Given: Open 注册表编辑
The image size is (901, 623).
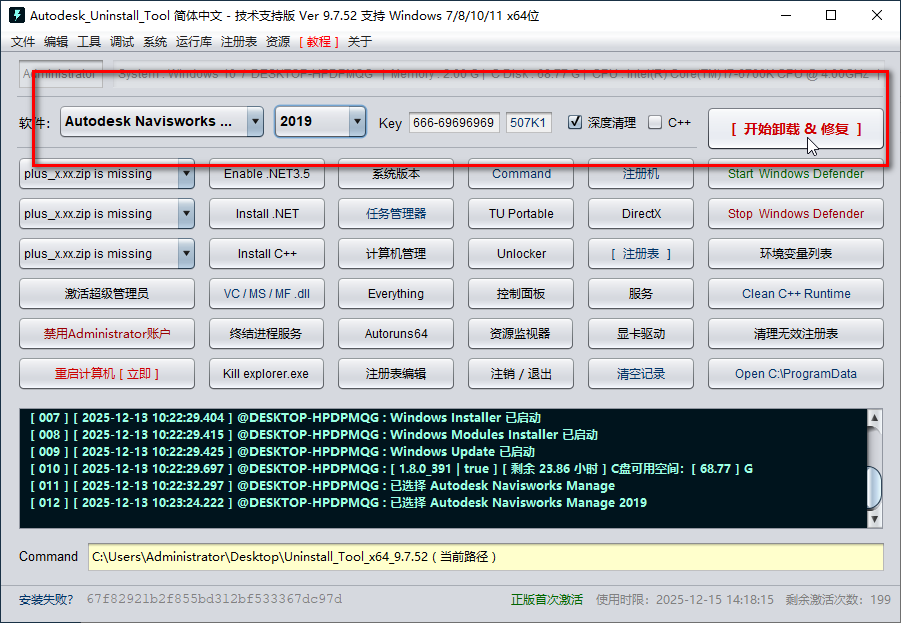Looking at the screenshot, I should [x=396, y=374].
